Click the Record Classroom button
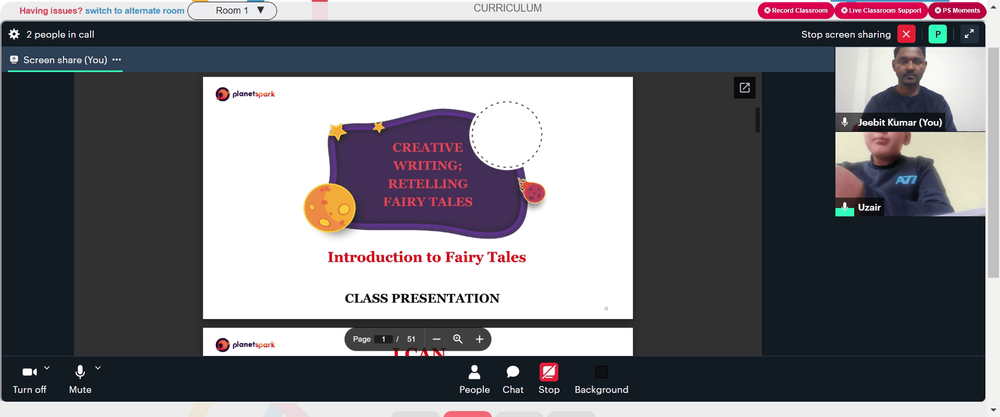The width and height of the screenshot is (1000, 417). click(x=795, y=11)
